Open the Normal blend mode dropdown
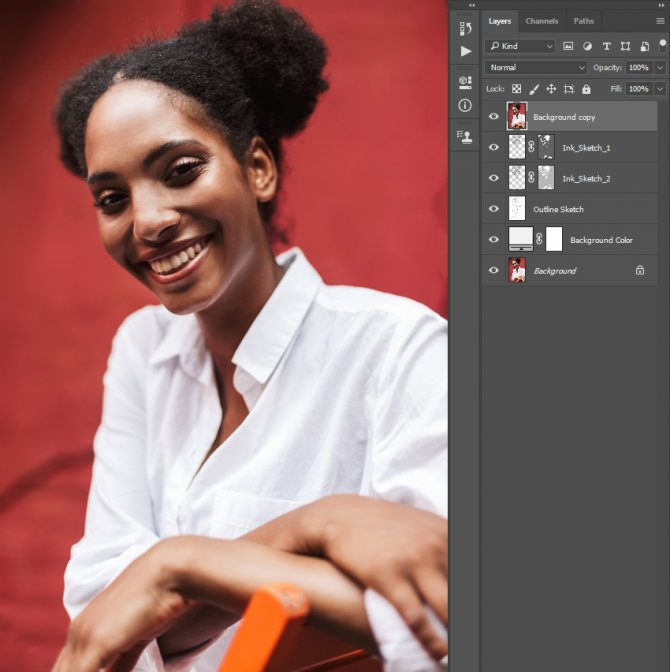The image size is (670, 672). tap(536, 68)
